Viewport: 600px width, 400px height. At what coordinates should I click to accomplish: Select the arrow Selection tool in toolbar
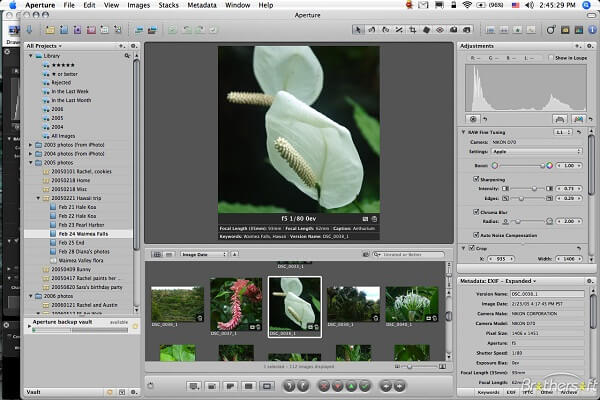click(358, 30)
